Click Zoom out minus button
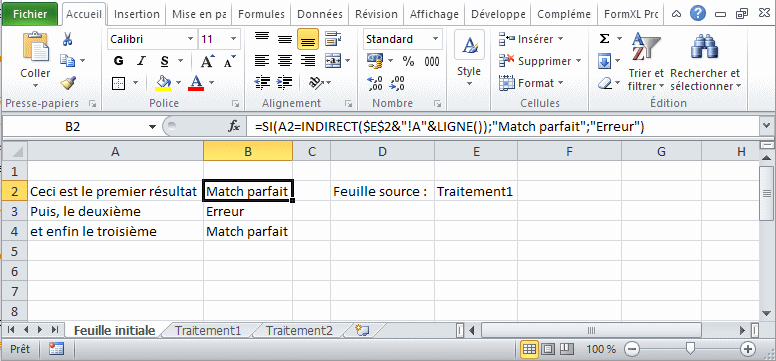 click(631, 349)
